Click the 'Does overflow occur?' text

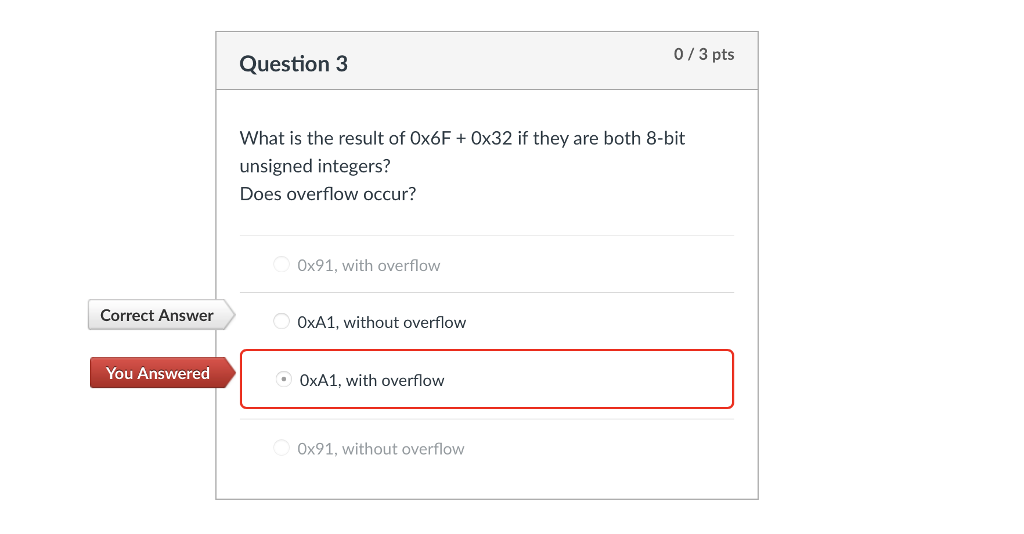[x=328, y=194]
